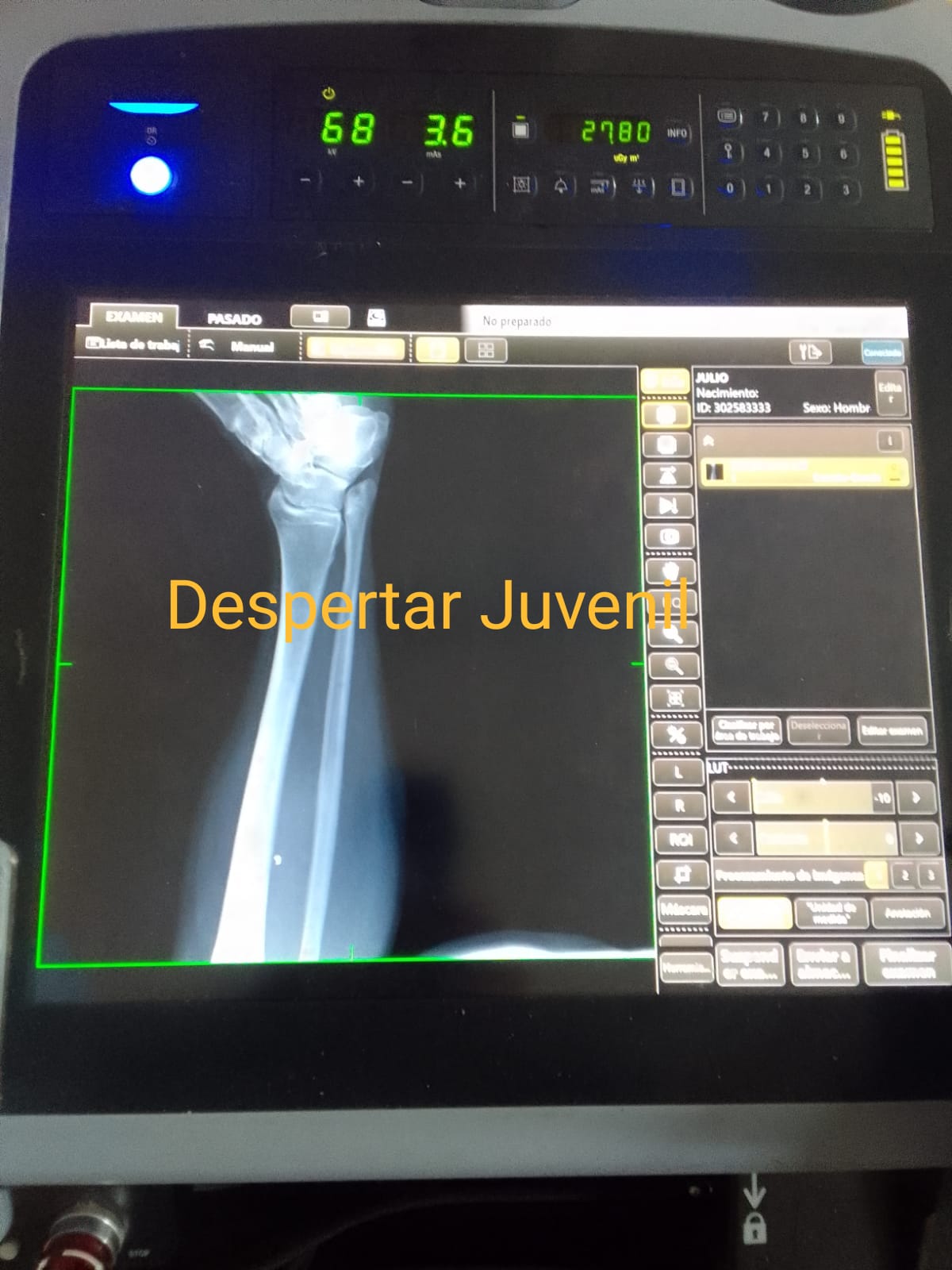Image resolution: width=952 pixels, height=1270 pixels.
Task: Click the fit-to-screen icon
Action: [x=674, y=698]
